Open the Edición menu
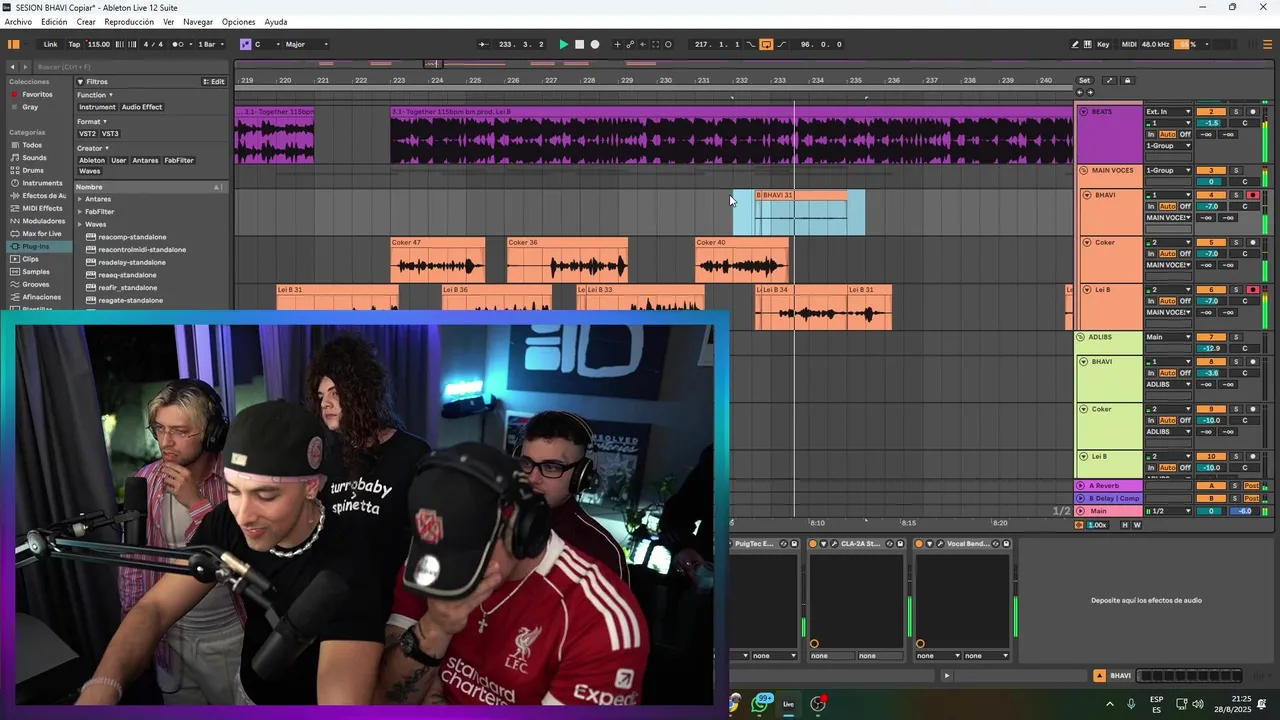 tap(54, 21)
